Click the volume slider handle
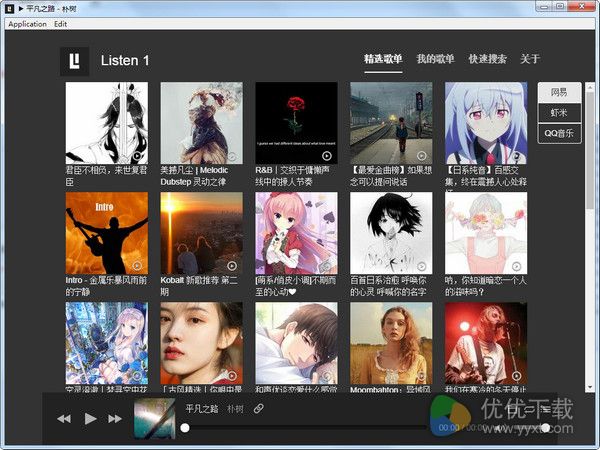 tap(546, 427)
